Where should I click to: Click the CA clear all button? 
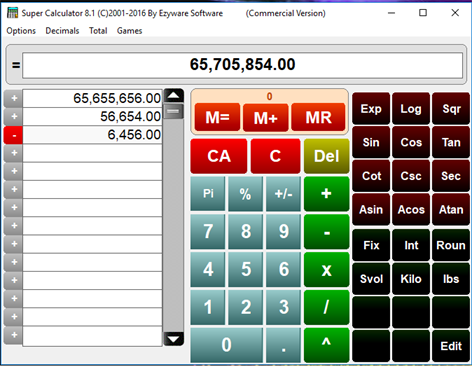click(219, 156)
